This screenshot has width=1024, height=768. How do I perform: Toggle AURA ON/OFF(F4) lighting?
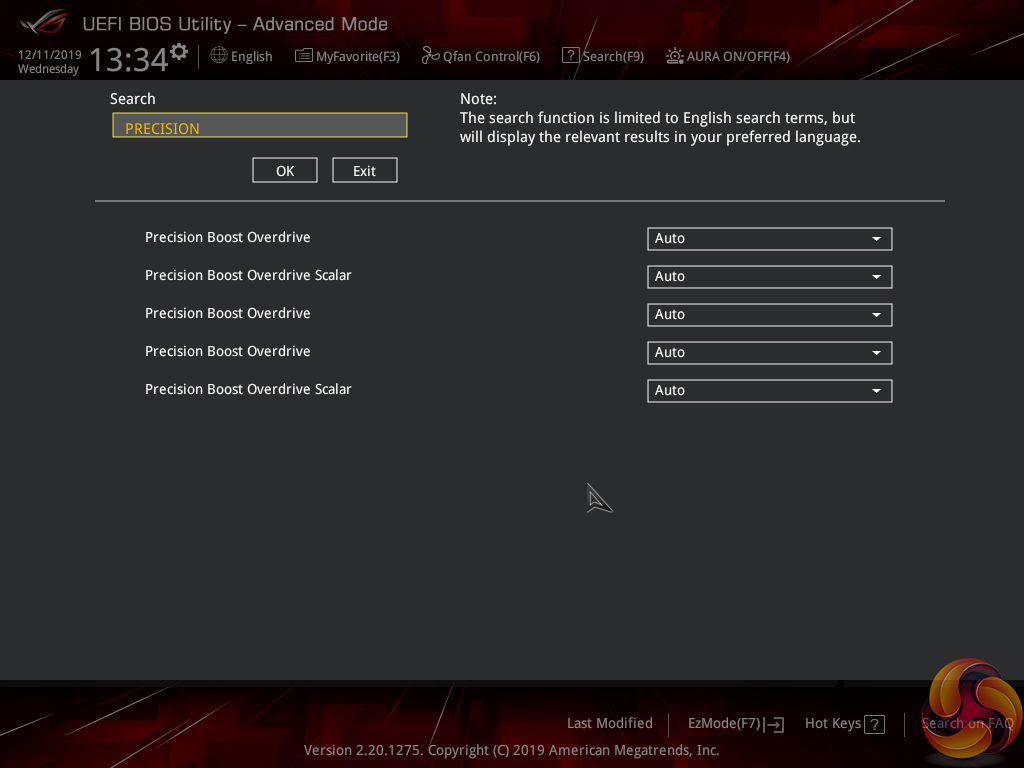(728, 56)
